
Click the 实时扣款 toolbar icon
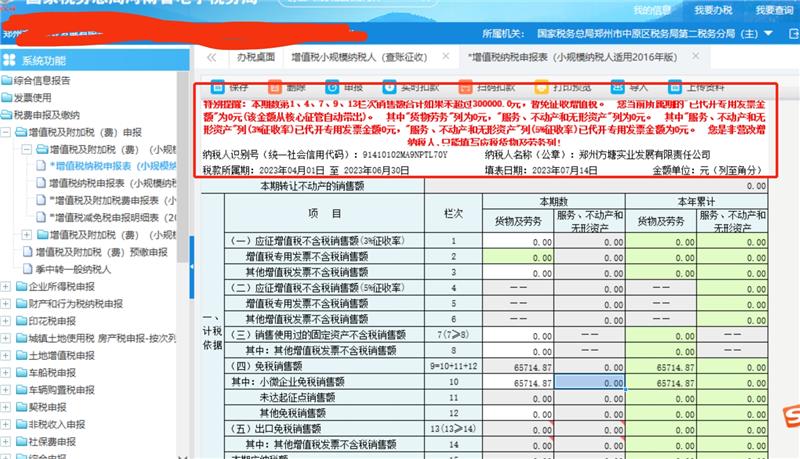389,88
